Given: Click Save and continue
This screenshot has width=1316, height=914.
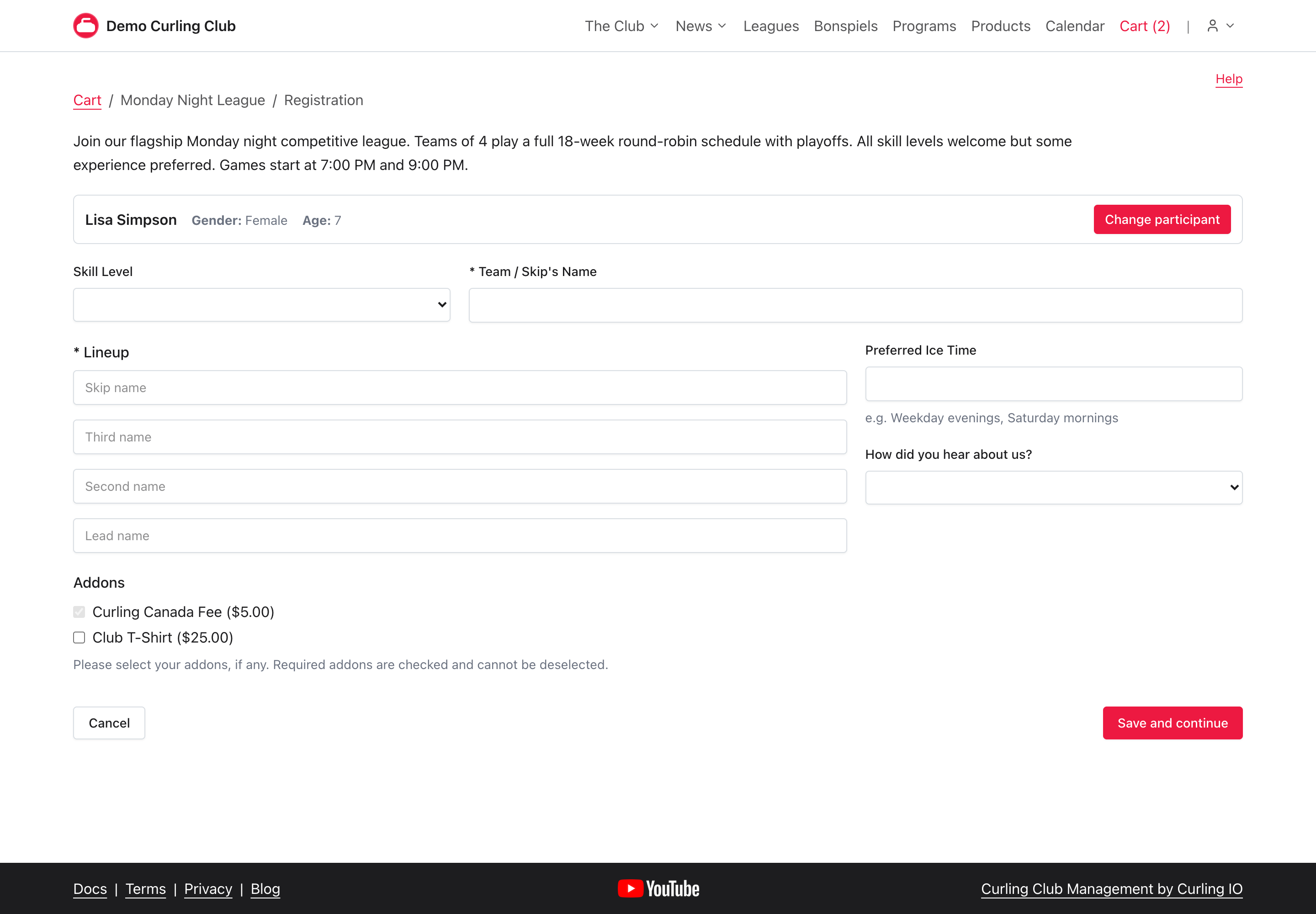Looking at the screenshot, I should 1172,723.
